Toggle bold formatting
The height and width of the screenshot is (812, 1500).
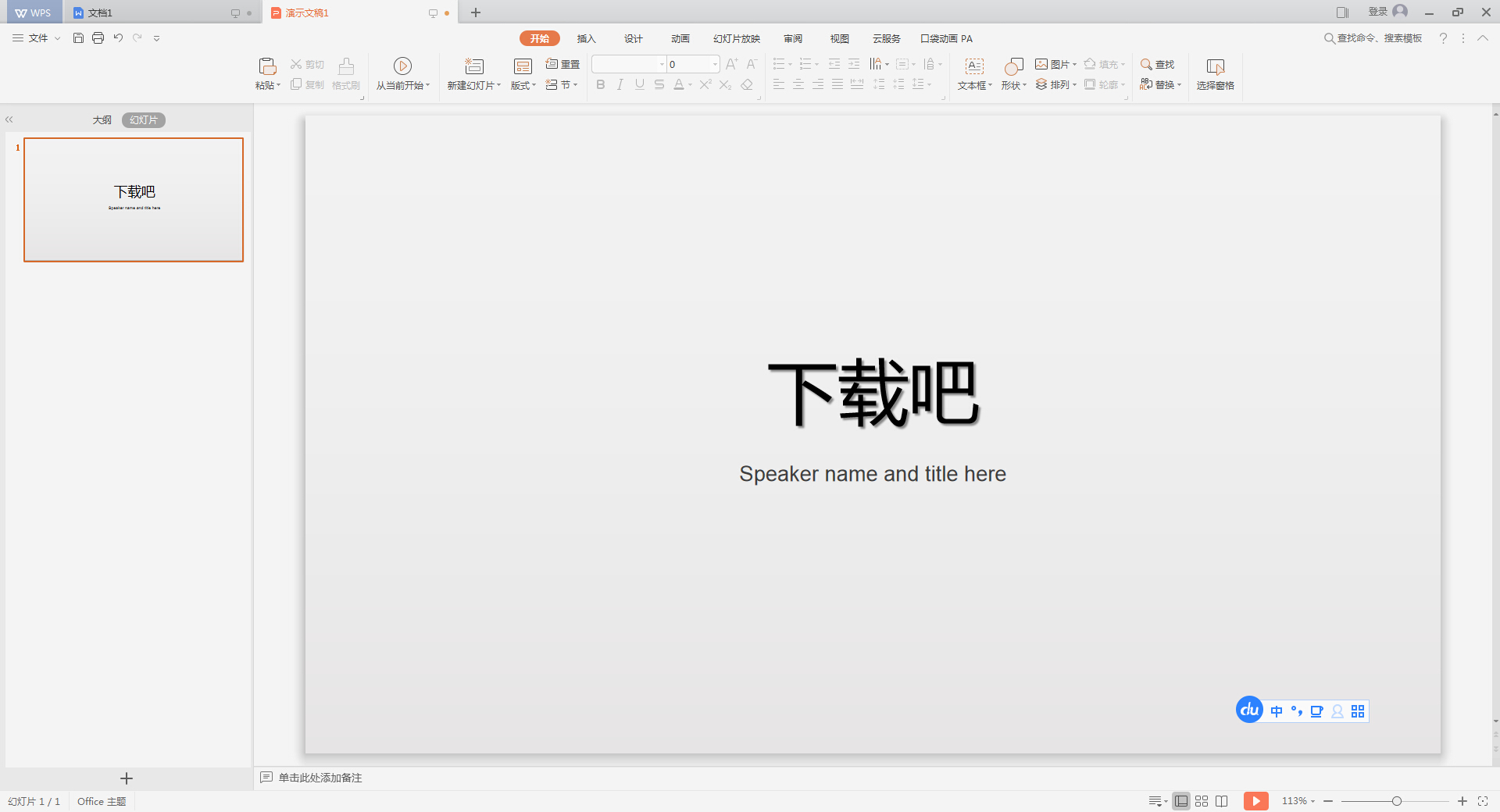600,84
